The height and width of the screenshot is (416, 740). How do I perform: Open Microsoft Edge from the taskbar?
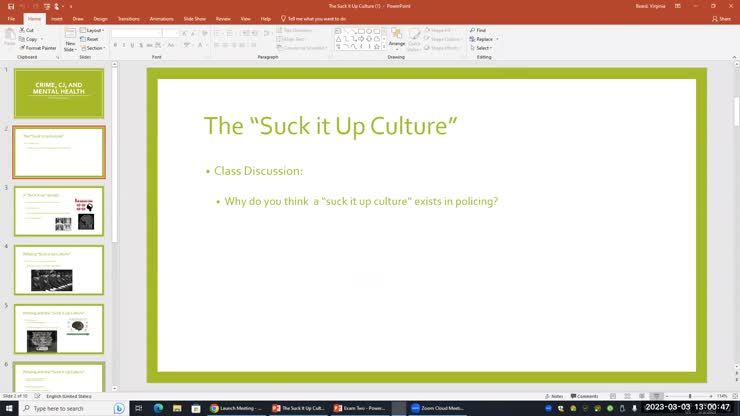click(158, 408)
